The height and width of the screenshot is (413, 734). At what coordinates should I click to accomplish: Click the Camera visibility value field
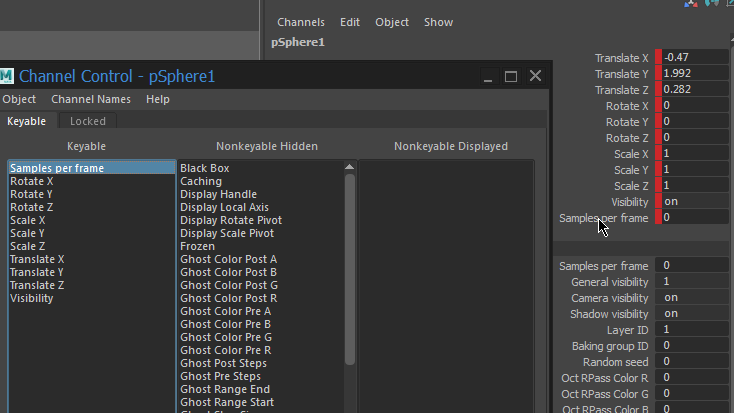point(693,298)
